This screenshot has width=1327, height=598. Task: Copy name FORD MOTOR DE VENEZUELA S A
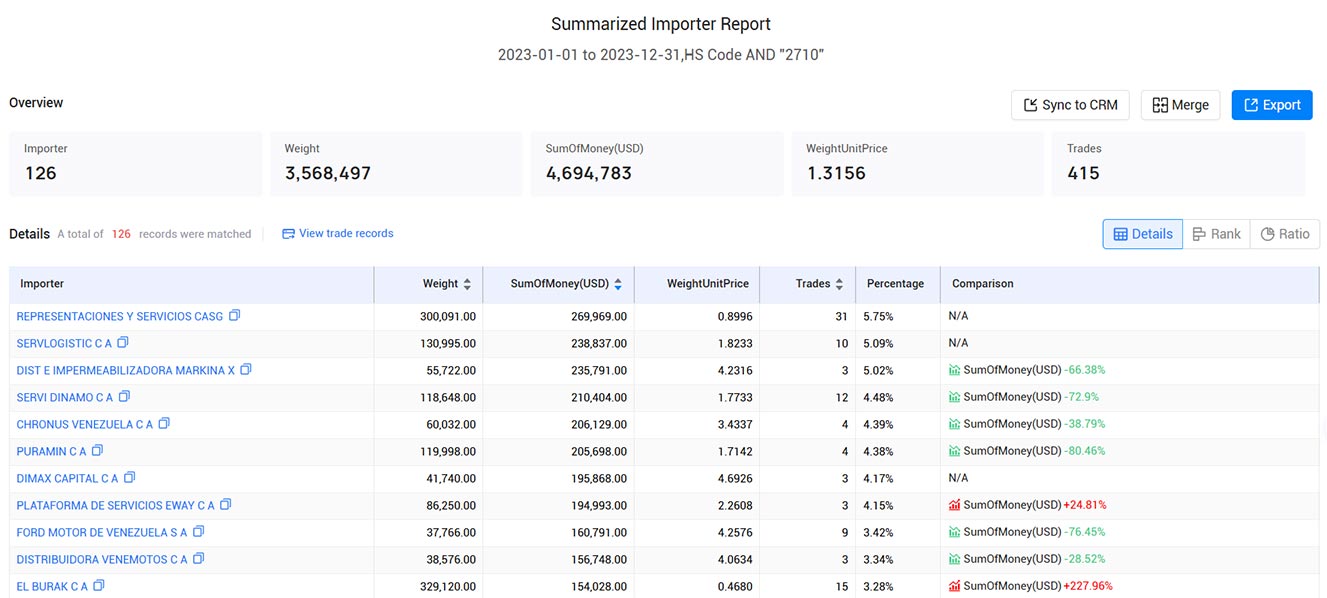pos(198,532)
